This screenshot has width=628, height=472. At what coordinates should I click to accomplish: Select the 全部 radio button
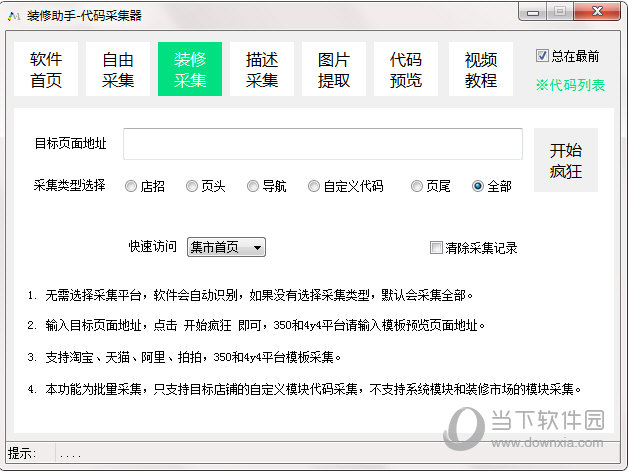[x=478, y=186]
